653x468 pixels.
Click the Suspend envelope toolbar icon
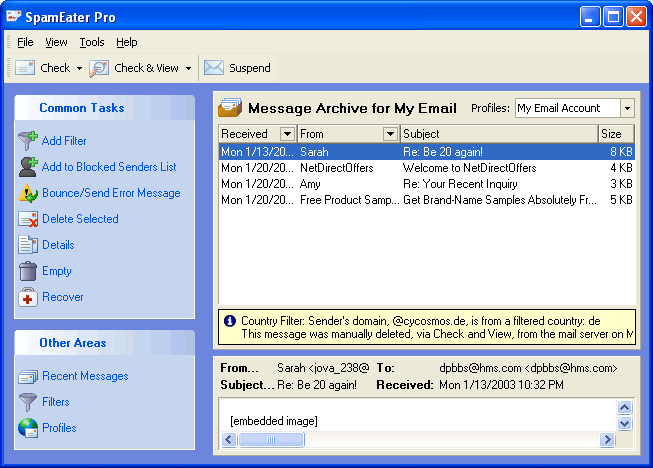point(214,67)
